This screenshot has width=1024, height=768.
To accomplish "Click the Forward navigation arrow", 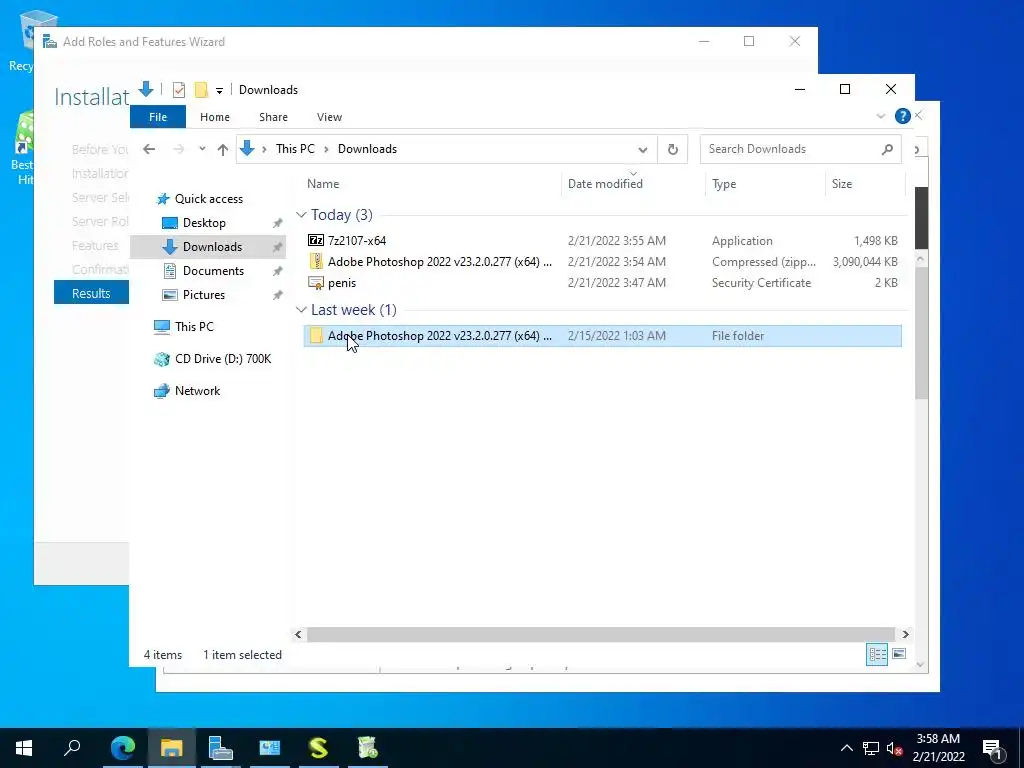I will click(x=178, y=149).
